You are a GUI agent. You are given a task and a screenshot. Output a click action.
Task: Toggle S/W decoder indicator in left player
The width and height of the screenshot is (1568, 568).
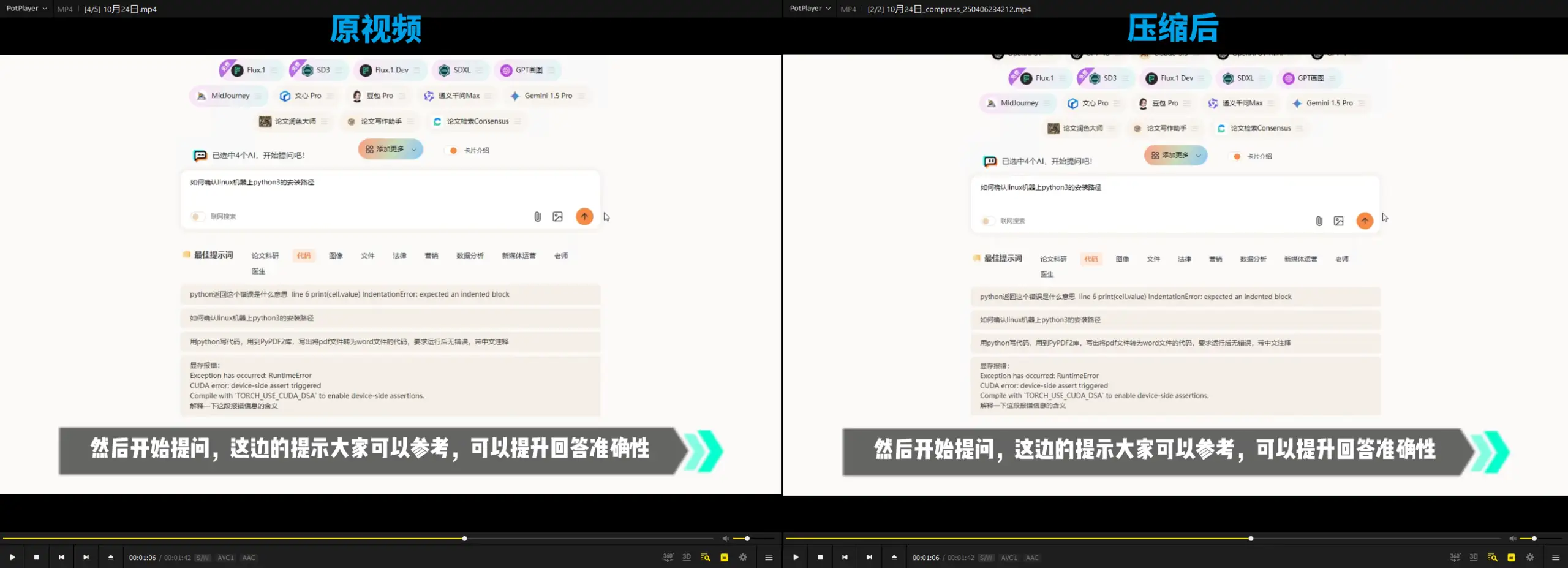203,558
